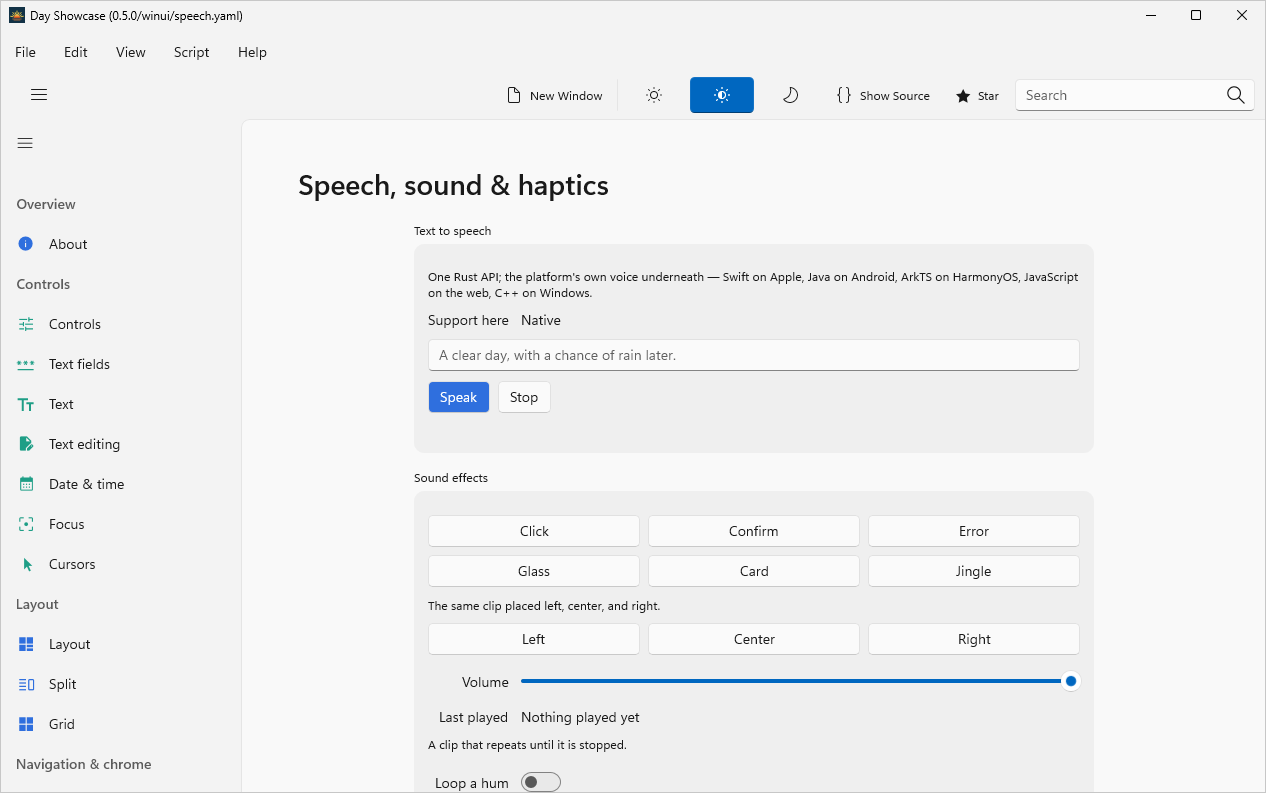
Task: Click the Show Source label
Action: (x=895, y=96)
